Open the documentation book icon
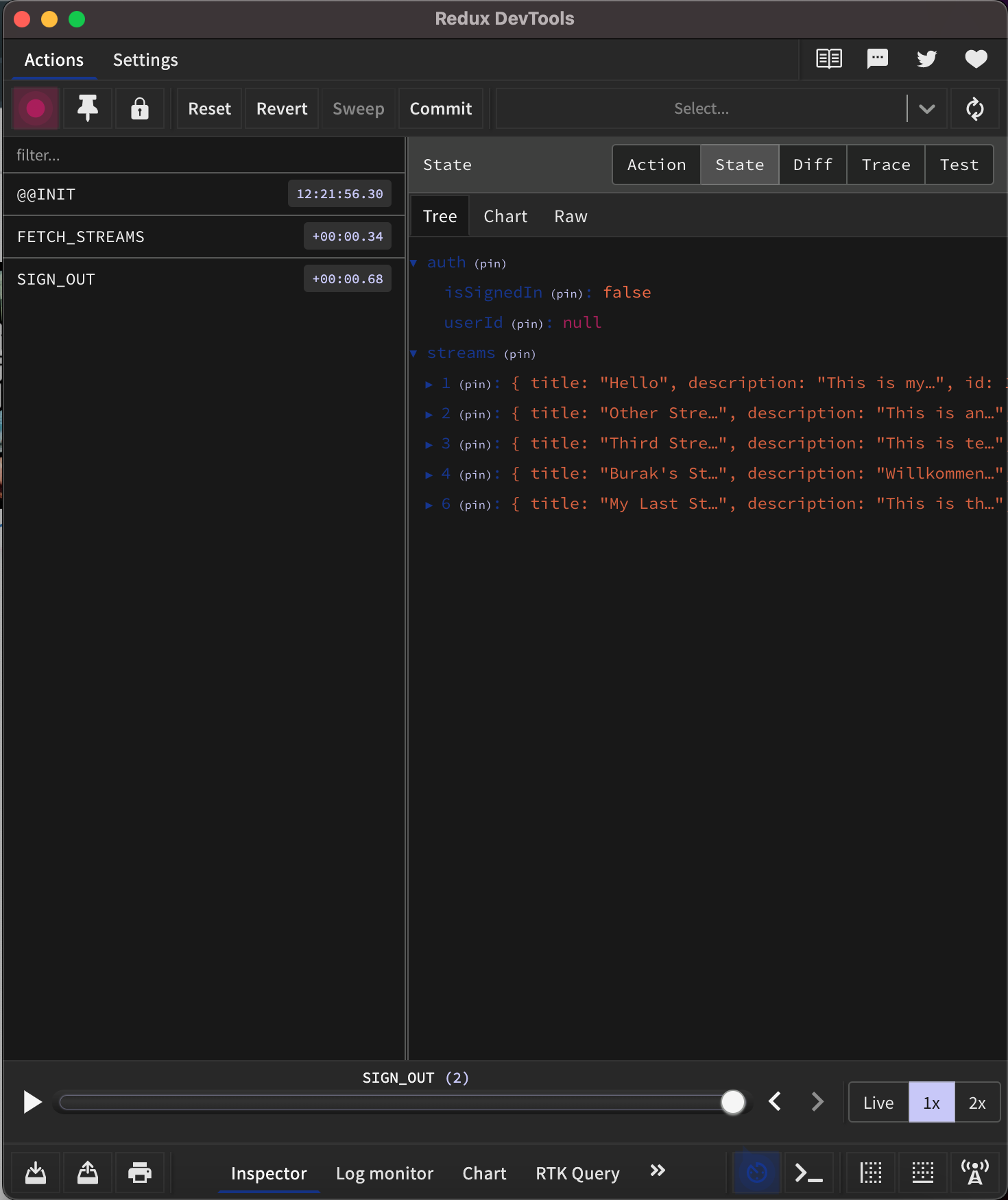The image size is (1008, 1200). [829, 59]
